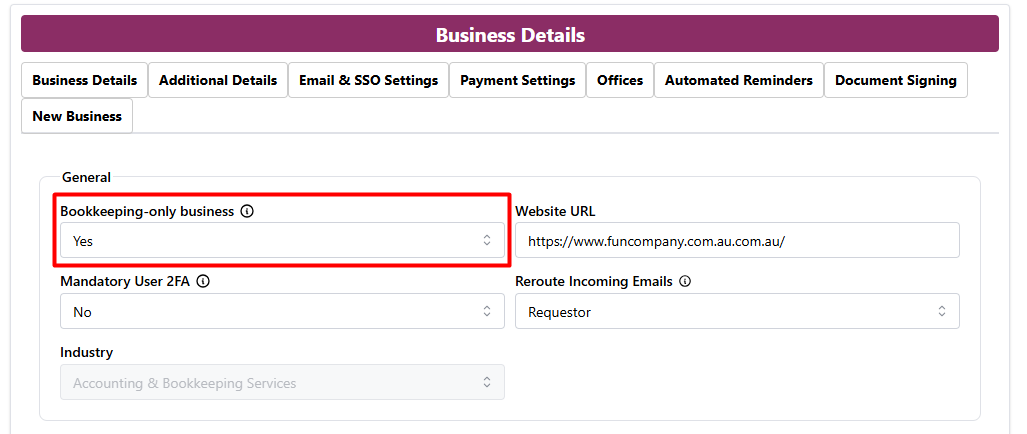Click the Bookkeeping-only business dropdown arrows
The width and height of the screenshot is (1027, 434).
click(487, 240)
